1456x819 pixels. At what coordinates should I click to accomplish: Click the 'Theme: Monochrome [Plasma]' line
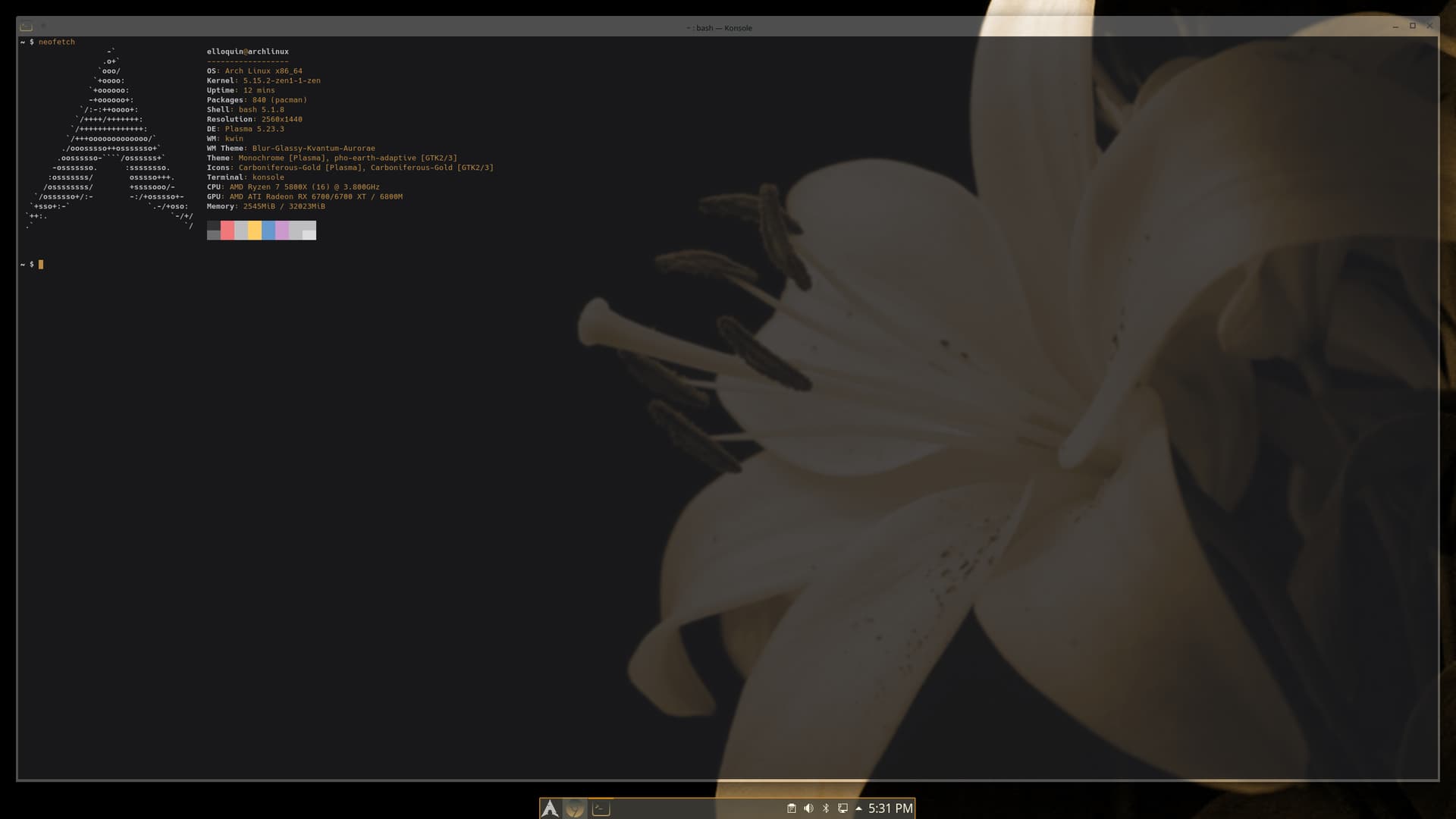click(332, 158)
